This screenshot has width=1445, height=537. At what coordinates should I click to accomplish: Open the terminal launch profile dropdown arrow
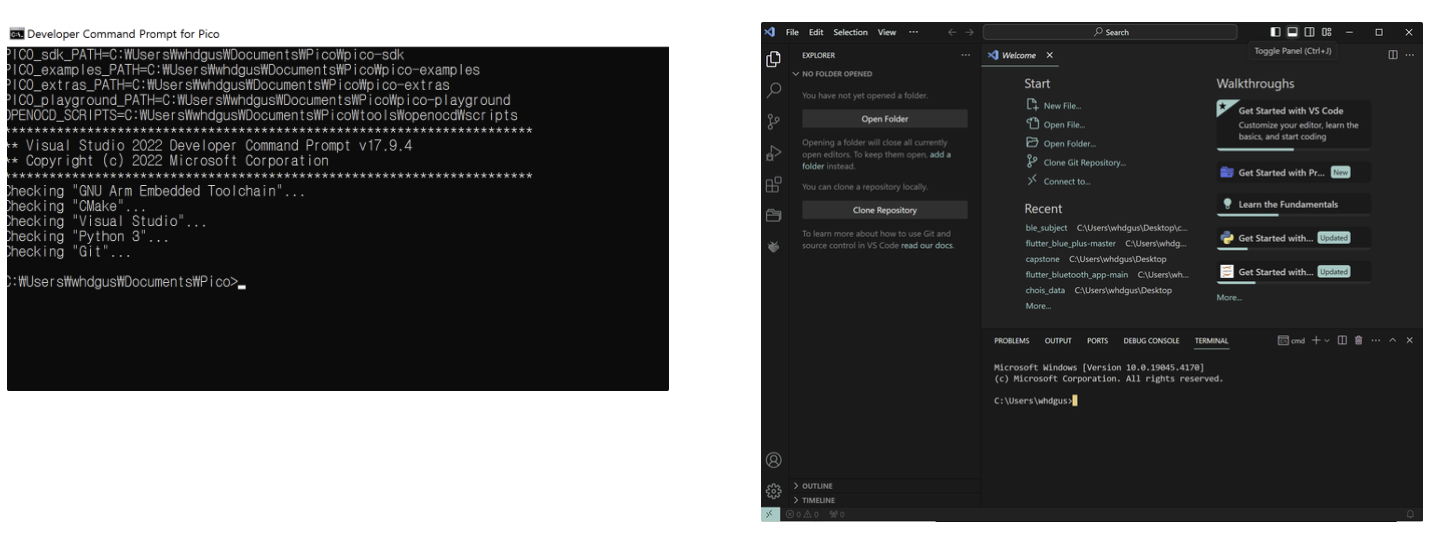pos(1327,341)
